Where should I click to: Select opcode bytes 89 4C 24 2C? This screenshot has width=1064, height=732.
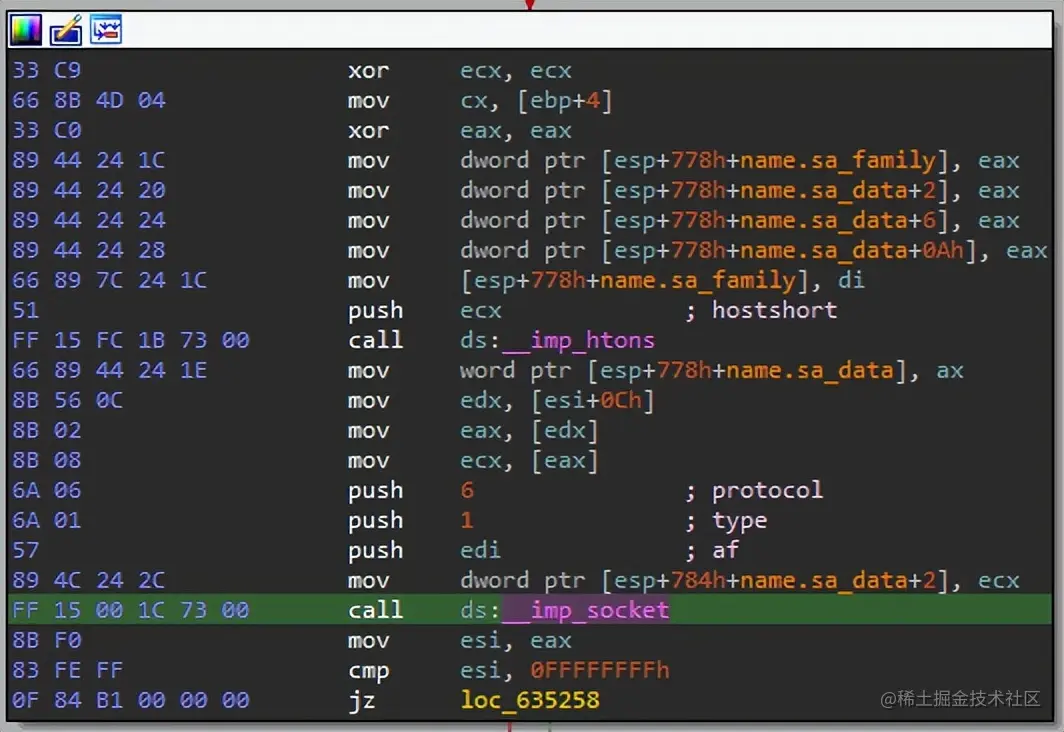(x=89, y=580)
